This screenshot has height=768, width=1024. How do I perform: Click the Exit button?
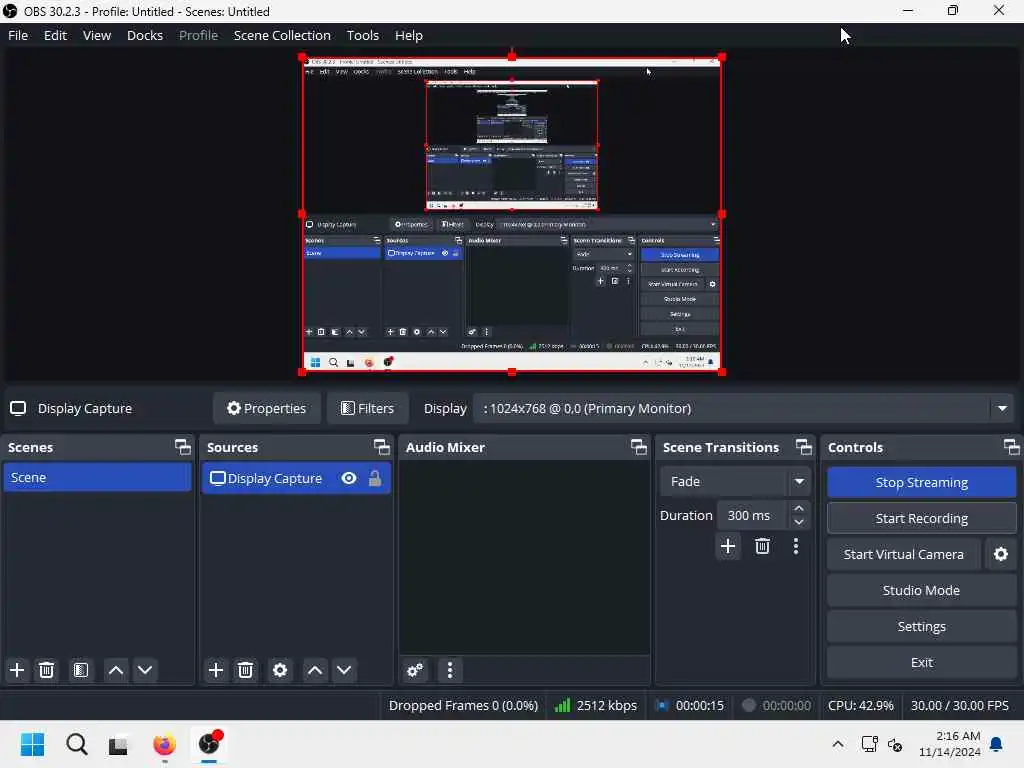921,662
